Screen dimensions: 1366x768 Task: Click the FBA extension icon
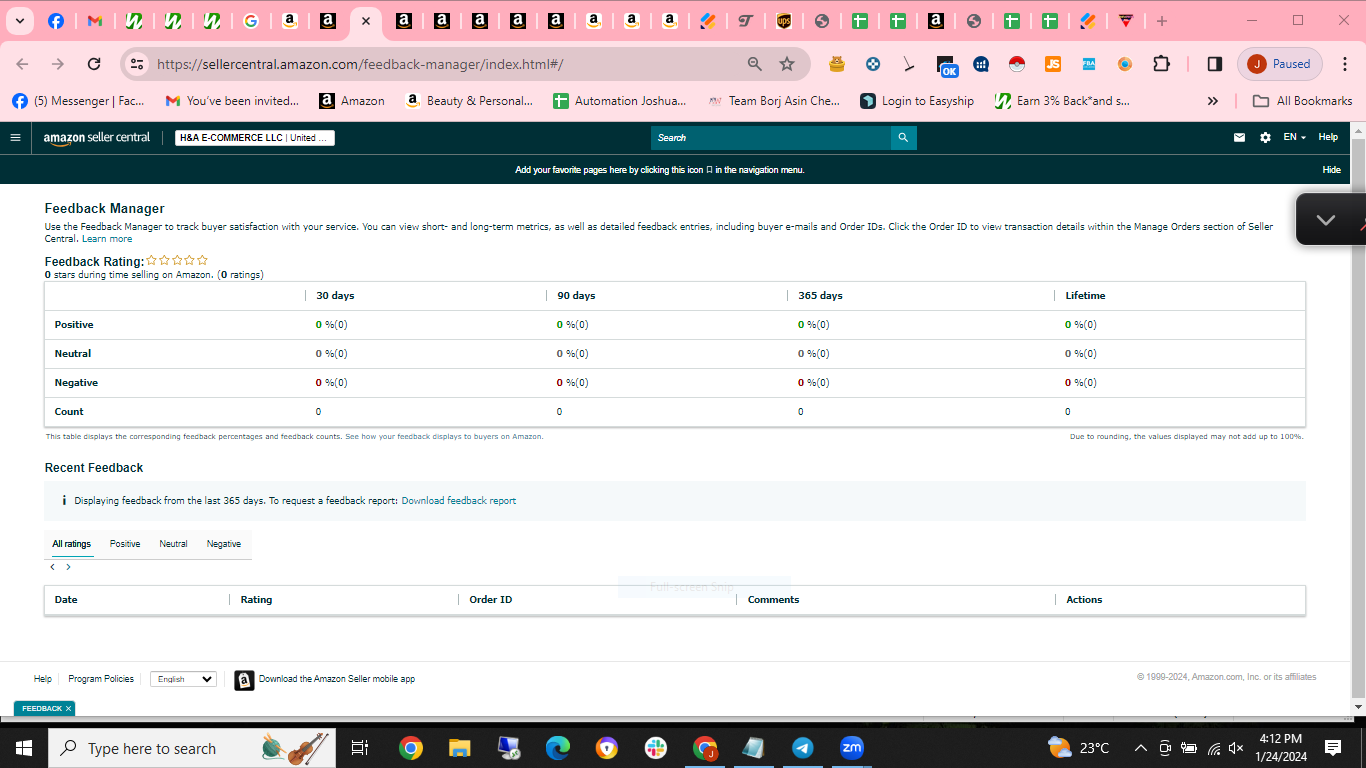tap(1089, 64)
